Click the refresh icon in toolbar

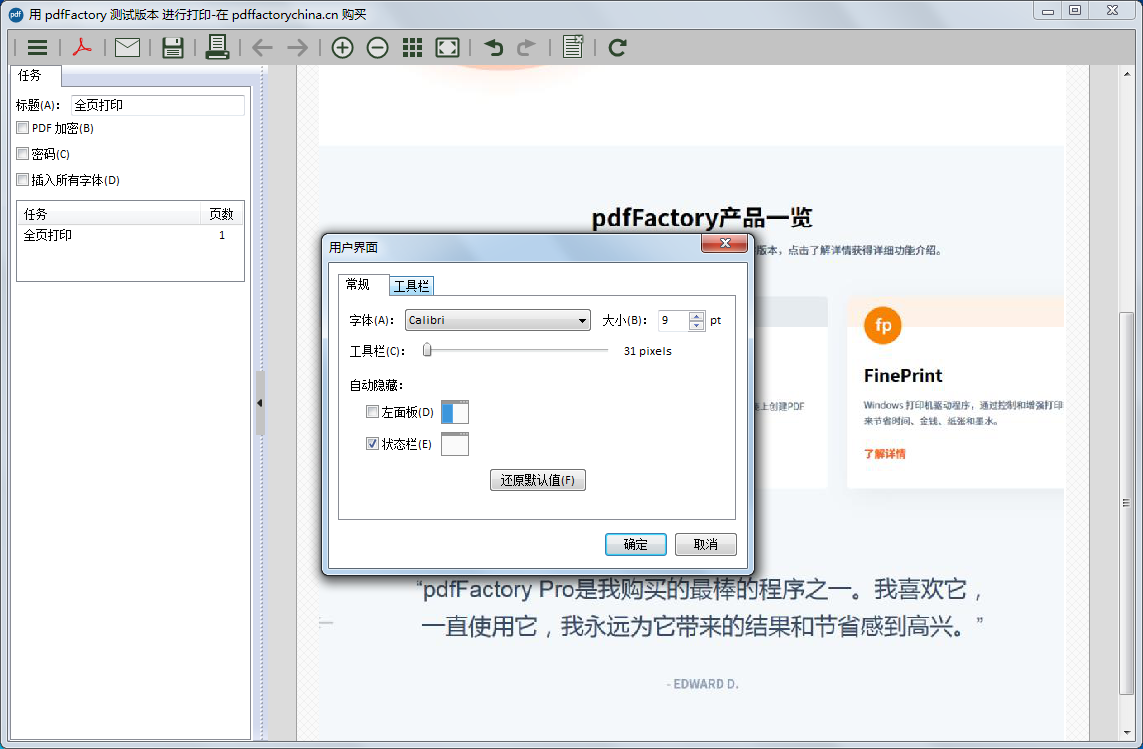pos(617,48)
